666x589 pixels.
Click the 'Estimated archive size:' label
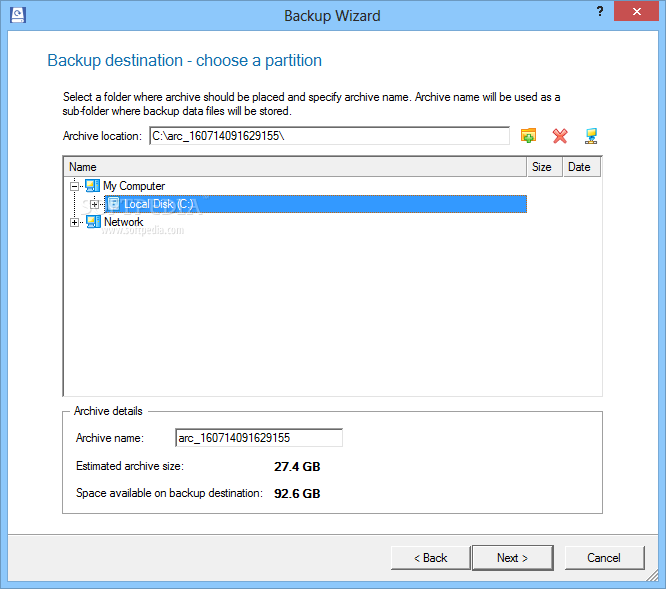click(x=130, y=466)
